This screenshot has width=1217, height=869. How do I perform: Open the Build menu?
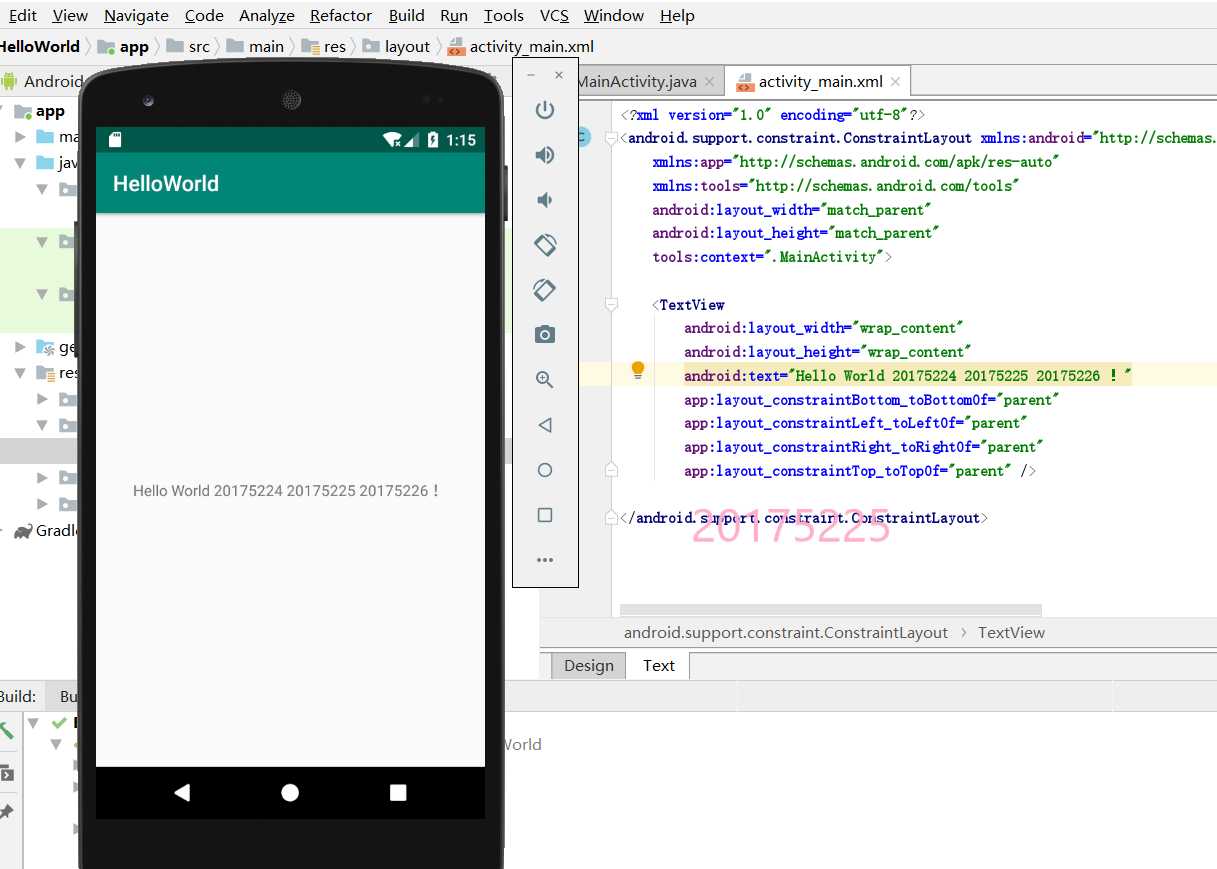[407, 15]
